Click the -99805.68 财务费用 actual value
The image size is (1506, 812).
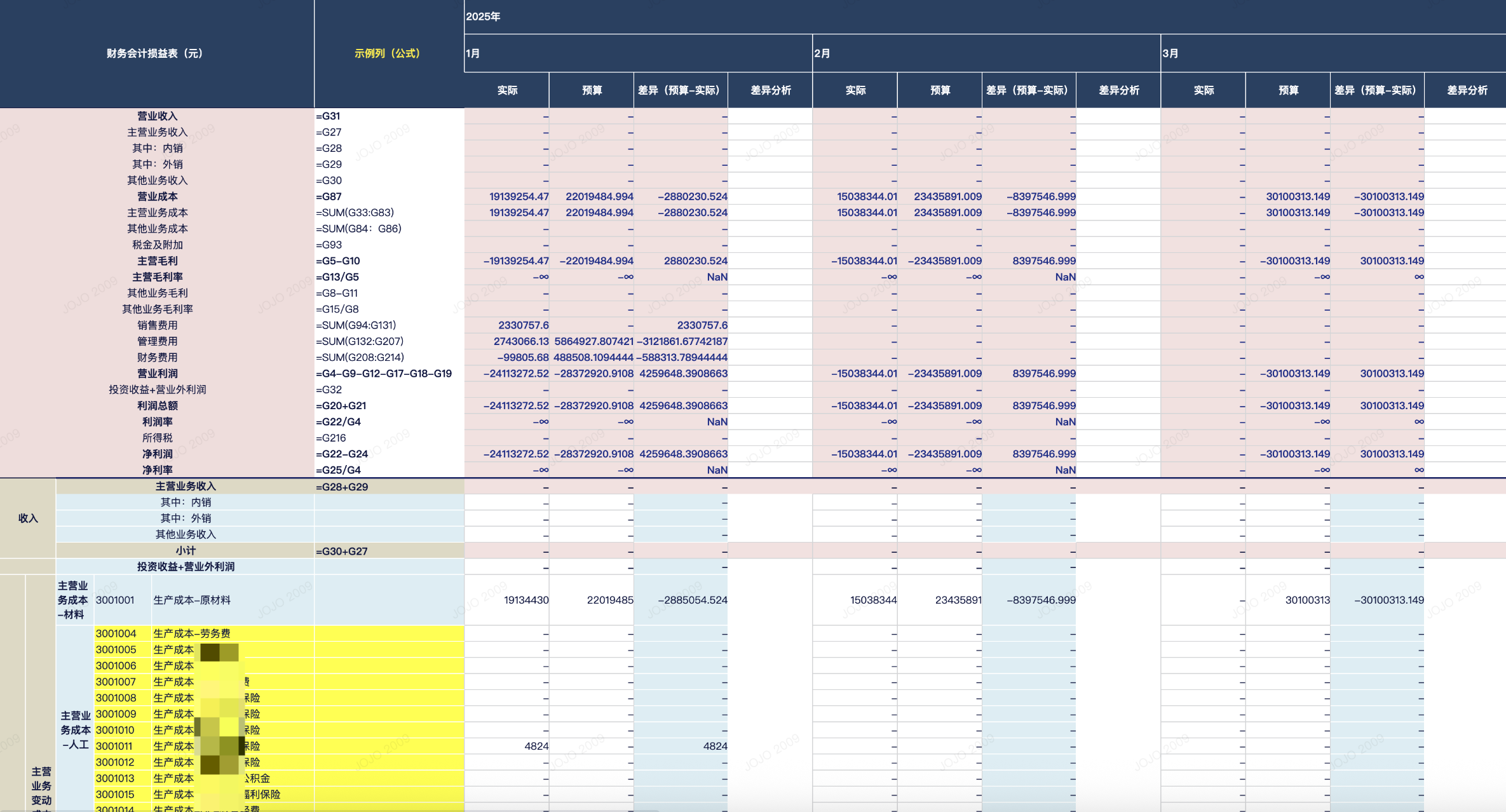(x=522, y=357)
